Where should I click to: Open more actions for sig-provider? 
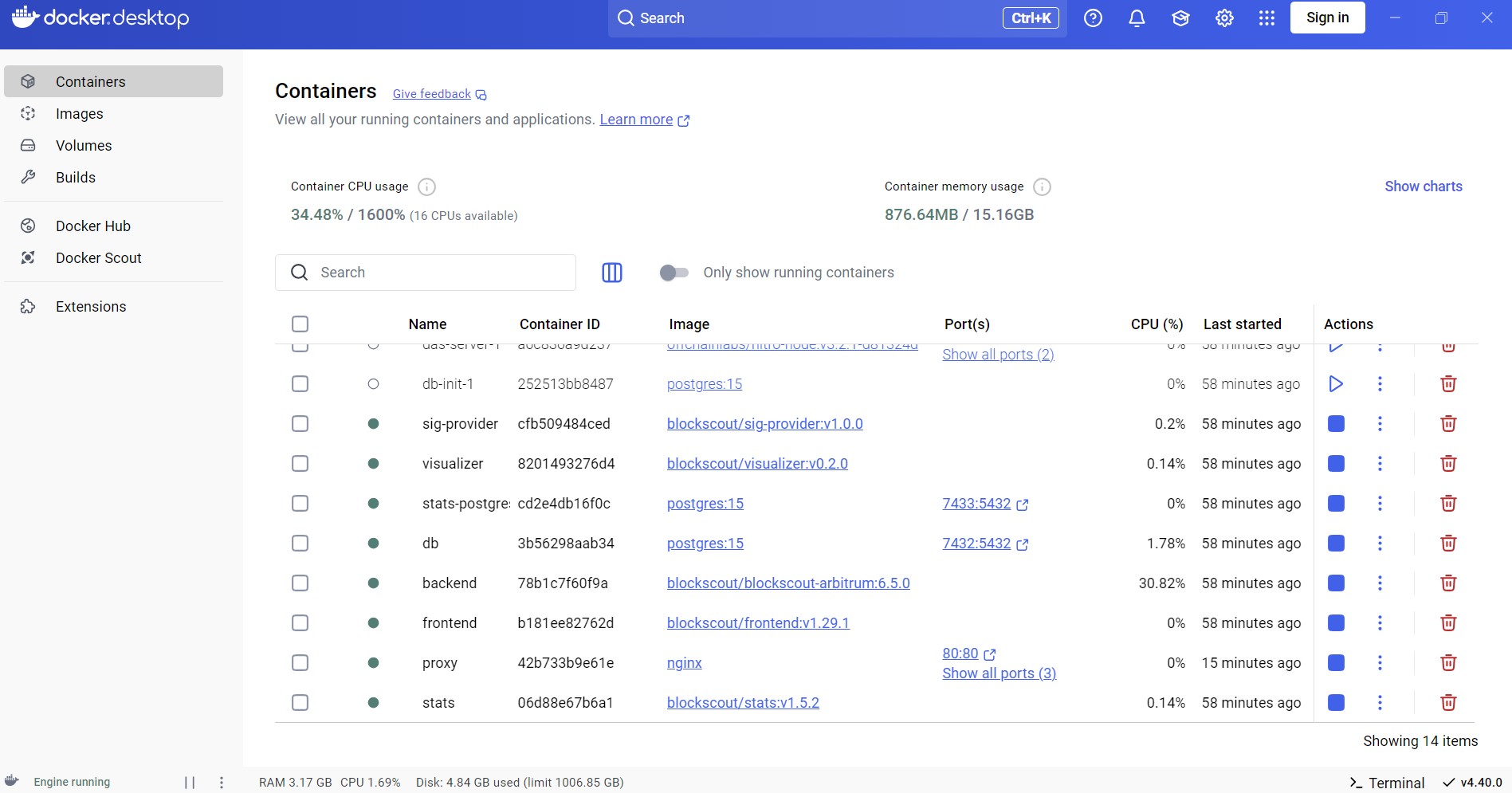pos(1380,424)
